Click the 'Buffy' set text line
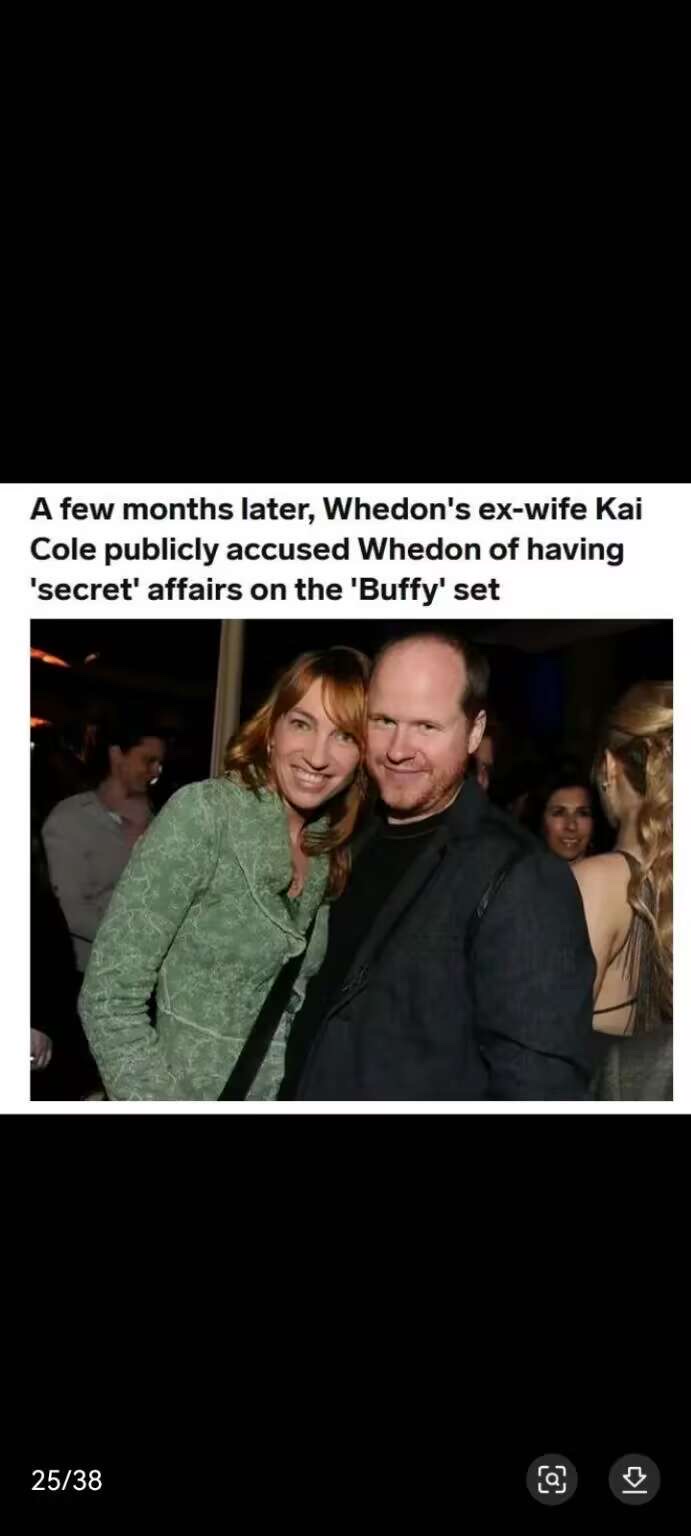The image size is (691, 1536). pyautogui.click(x=265, y=589)
